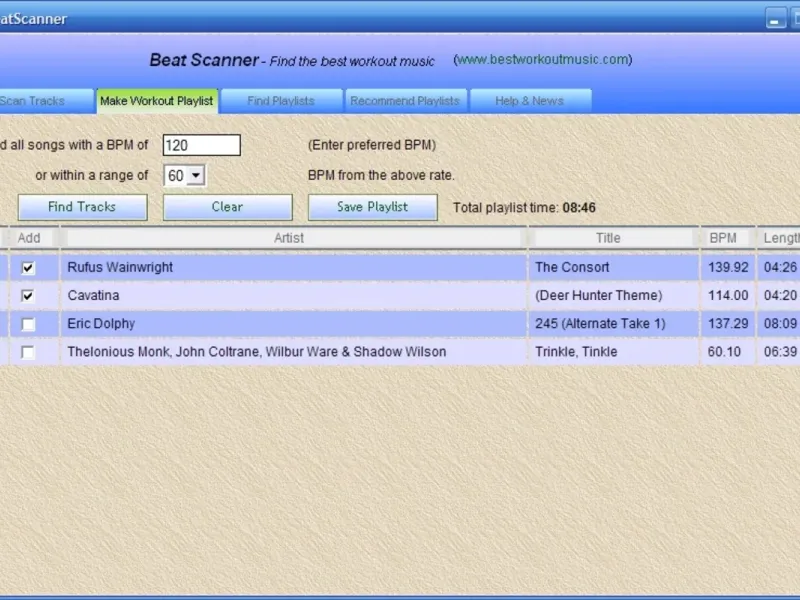Select the Make Workout Playlist tab
800x600 pixels.
pyautogui.click(x=157, y=101)
